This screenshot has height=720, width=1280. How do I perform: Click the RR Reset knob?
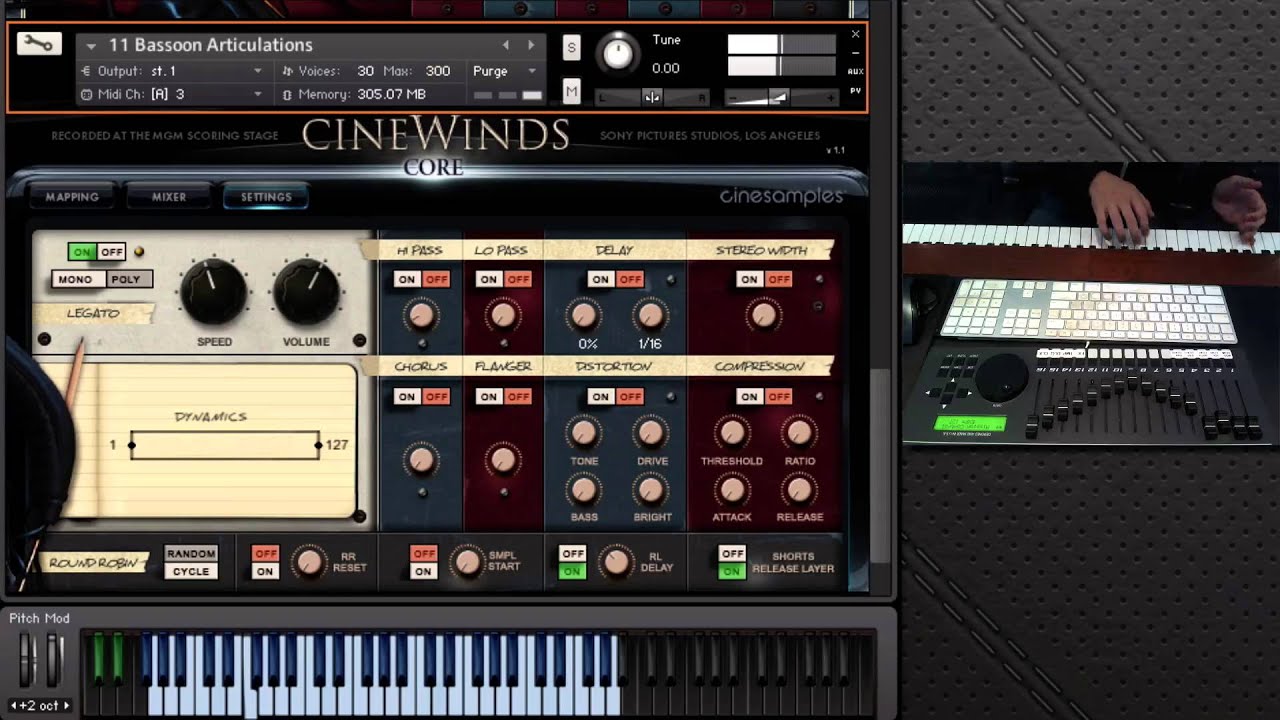coord(310,562)
